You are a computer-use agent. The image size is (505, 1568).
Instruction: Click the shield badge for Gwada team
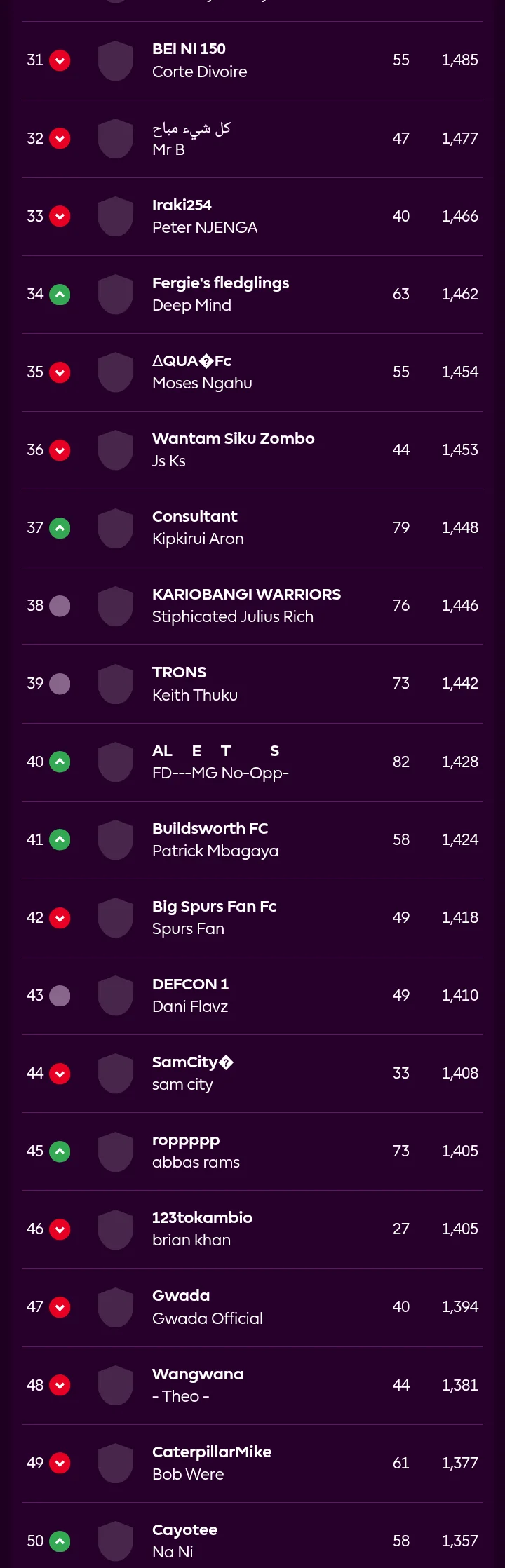(116, 1307)
